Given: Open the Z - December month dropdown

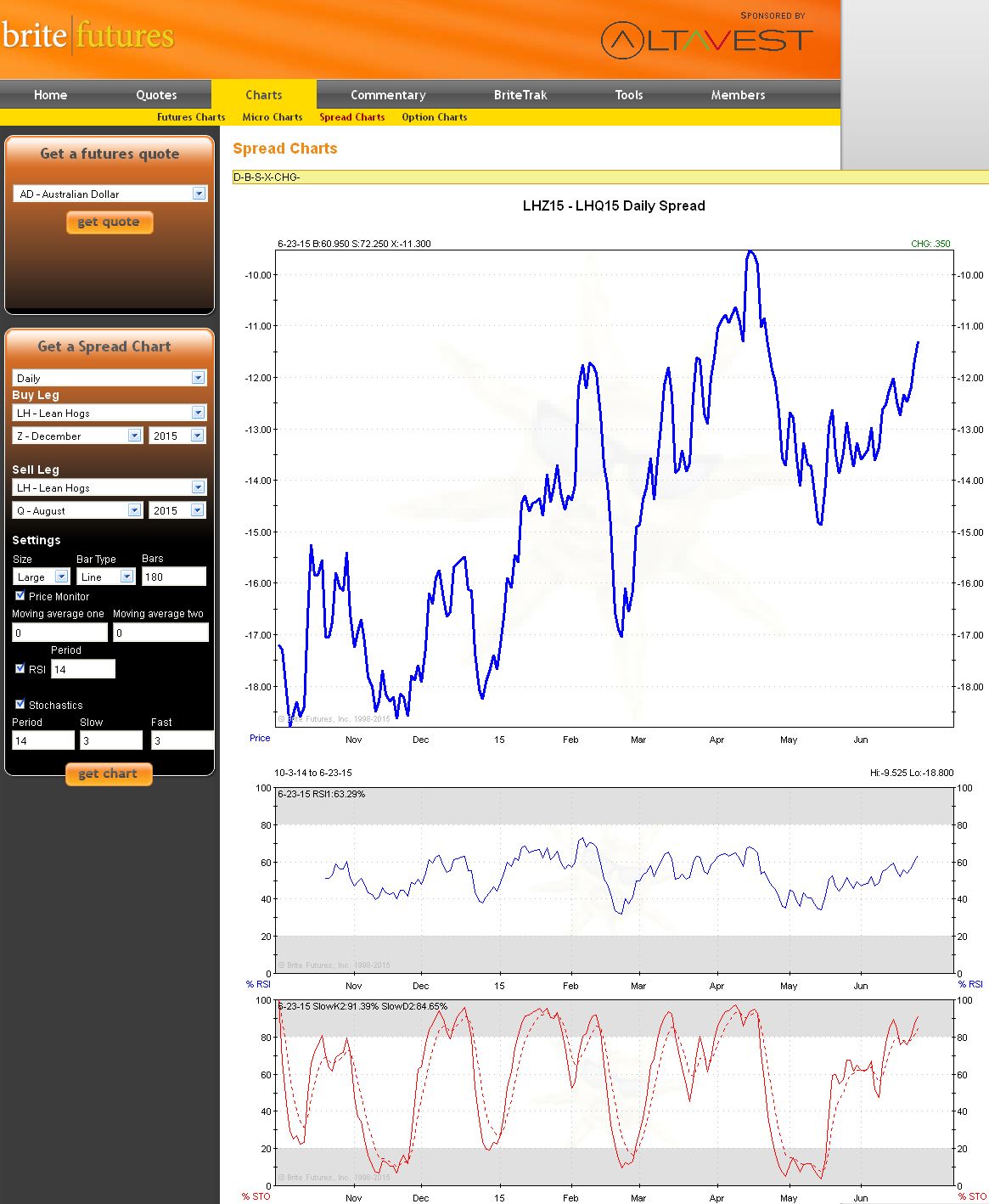Looking at the screenshot, I should (77, 436).
